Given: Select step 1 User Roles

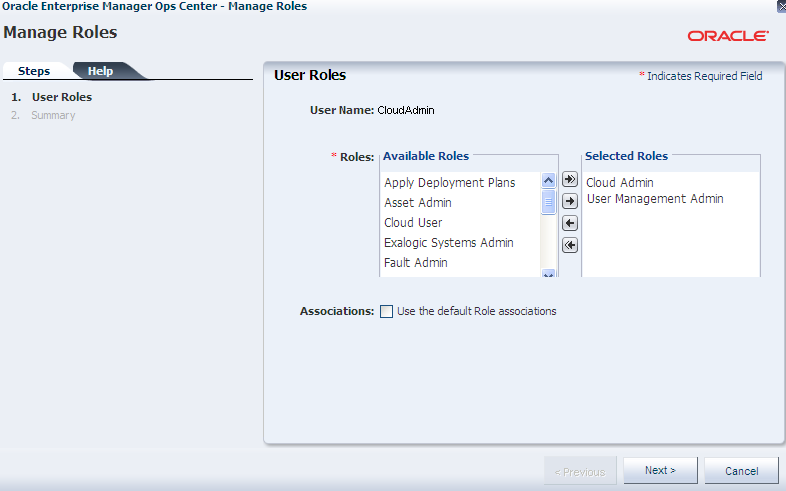Looking at the screenshot, I should point(62,97).
